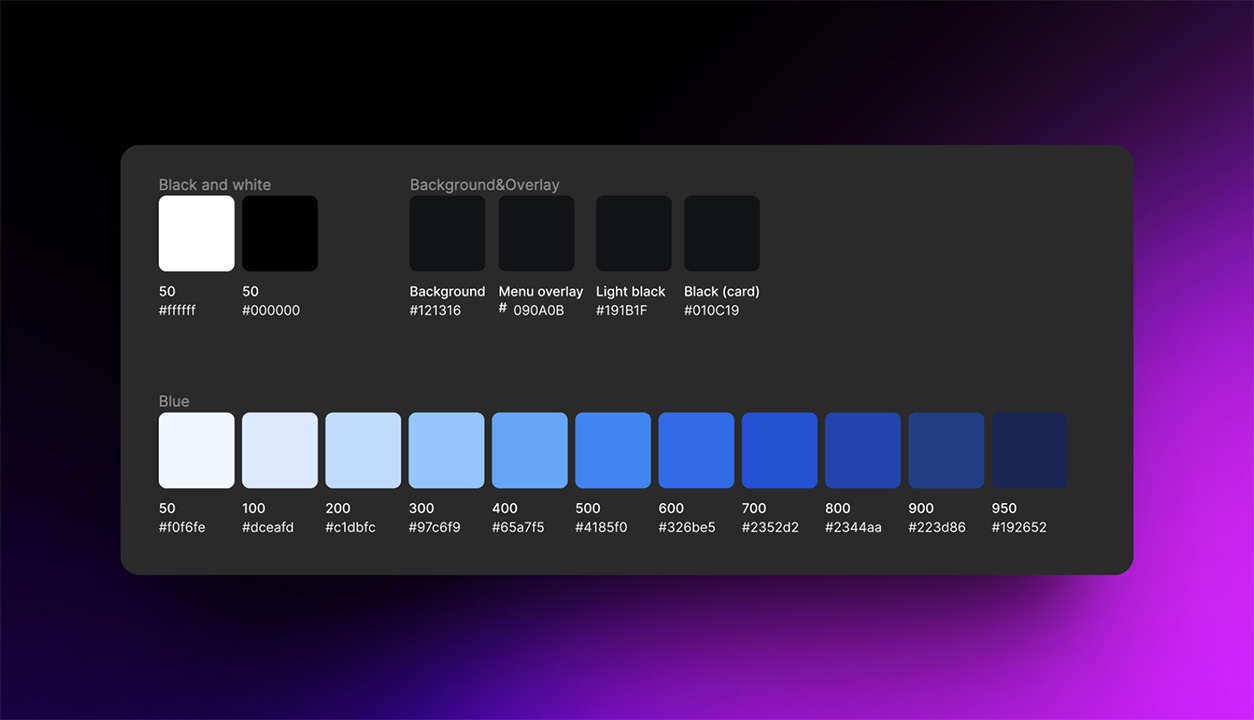Click the Blue 300 #97c6f9 swatch
1254x720 pixels.
point(446,450)
